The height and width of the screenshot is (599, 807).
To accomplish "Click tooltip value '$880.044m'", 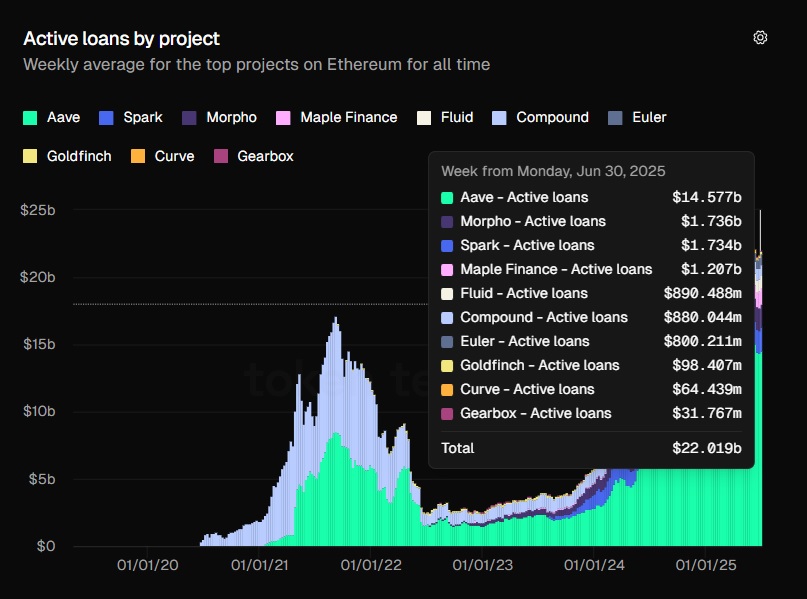I will (x=703, y=318).
